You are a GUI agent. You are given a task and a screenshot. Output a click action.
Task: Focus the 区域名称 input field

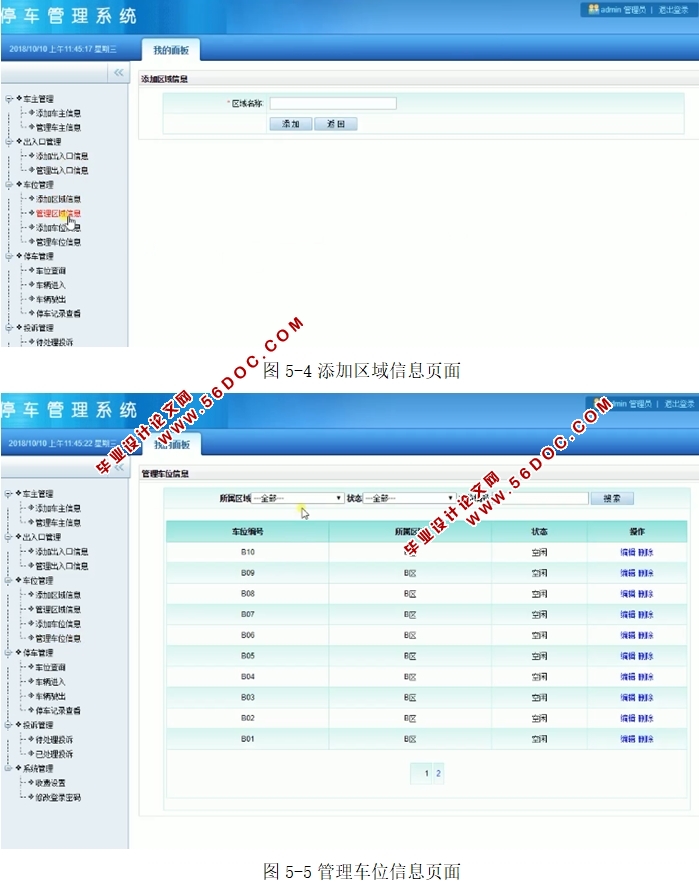tap(333, 103)
